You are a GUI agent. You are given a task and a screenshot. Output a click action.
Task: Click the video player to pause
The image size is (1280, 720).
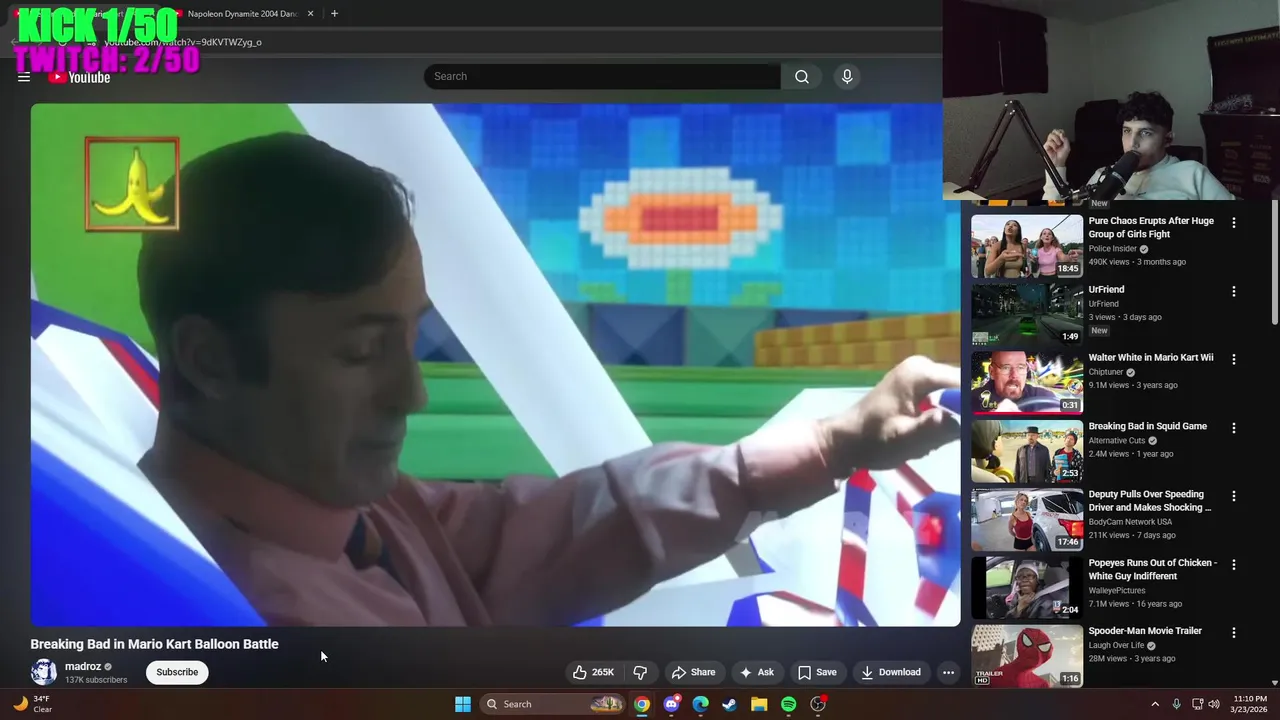point(495,365)
